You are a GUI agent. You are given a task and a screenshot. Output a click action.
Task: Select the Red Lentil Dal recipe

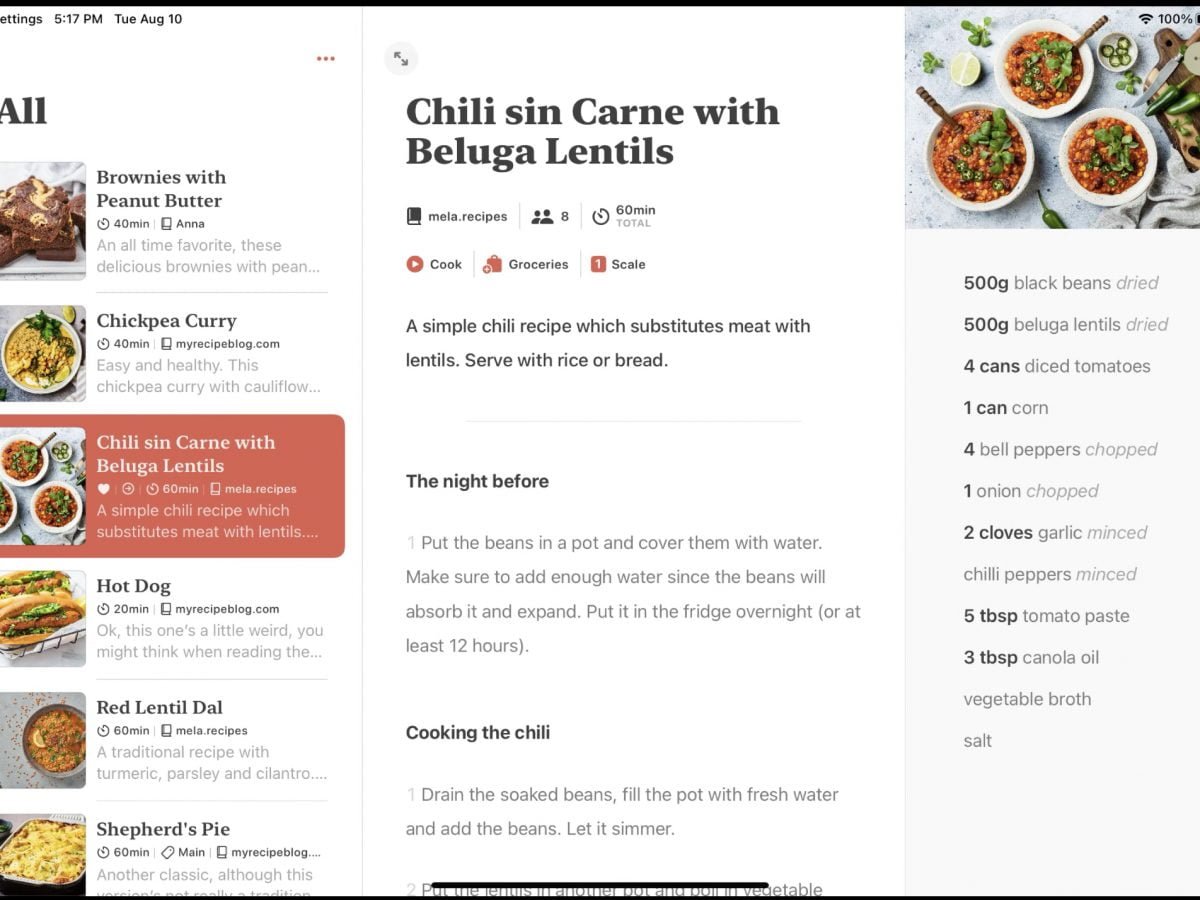[x=160, y=707]
